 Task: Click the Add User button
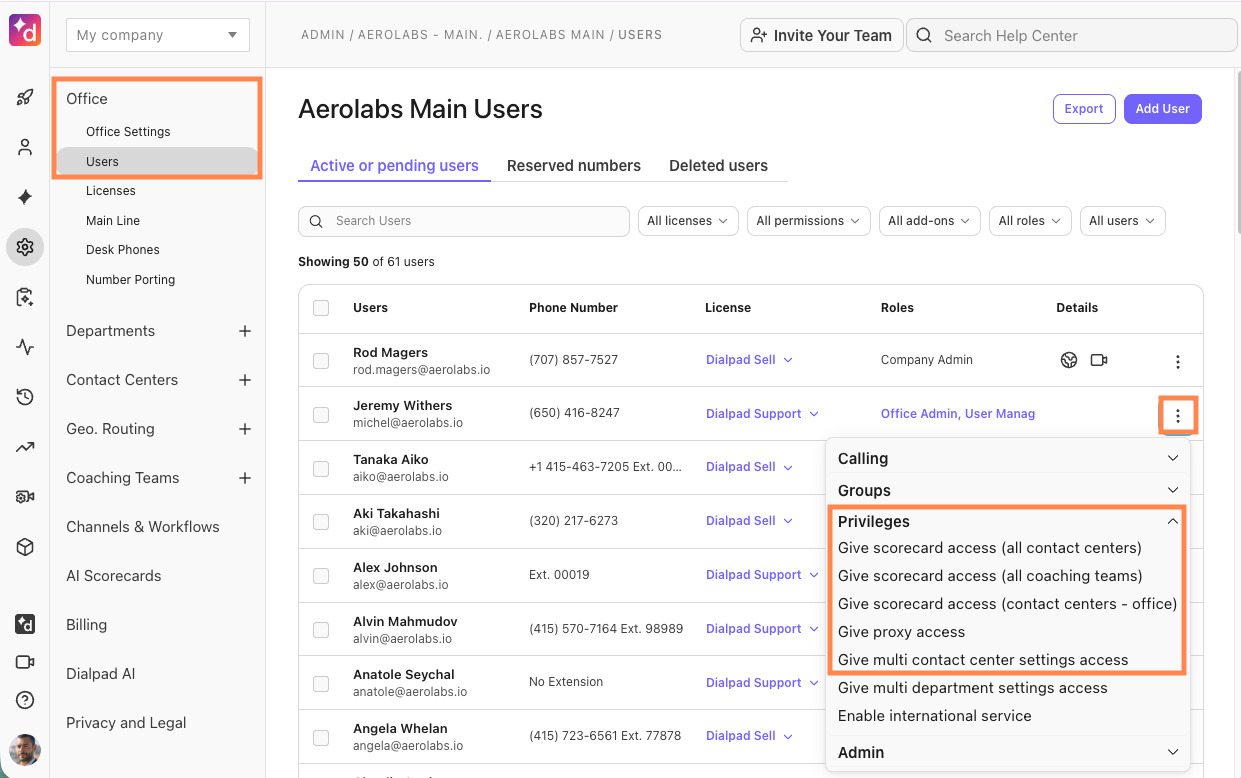click(x=1163, y=109)
